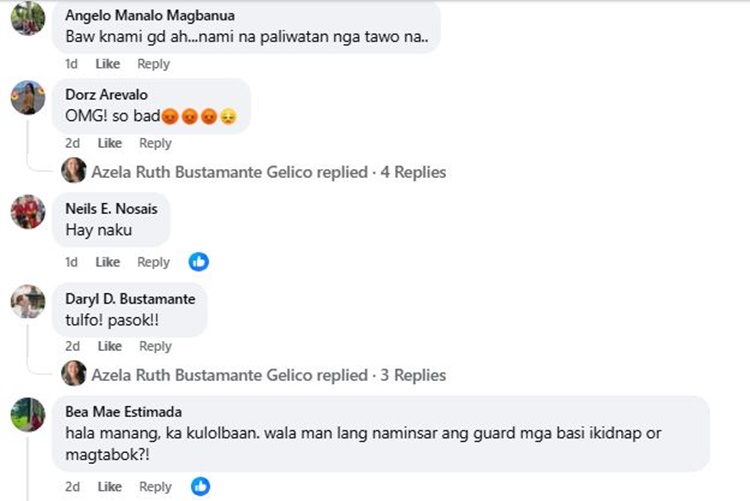Like Daryl's "tulfo! pasok!!" comment
750x501 pixels.
(x=110, y=346)
